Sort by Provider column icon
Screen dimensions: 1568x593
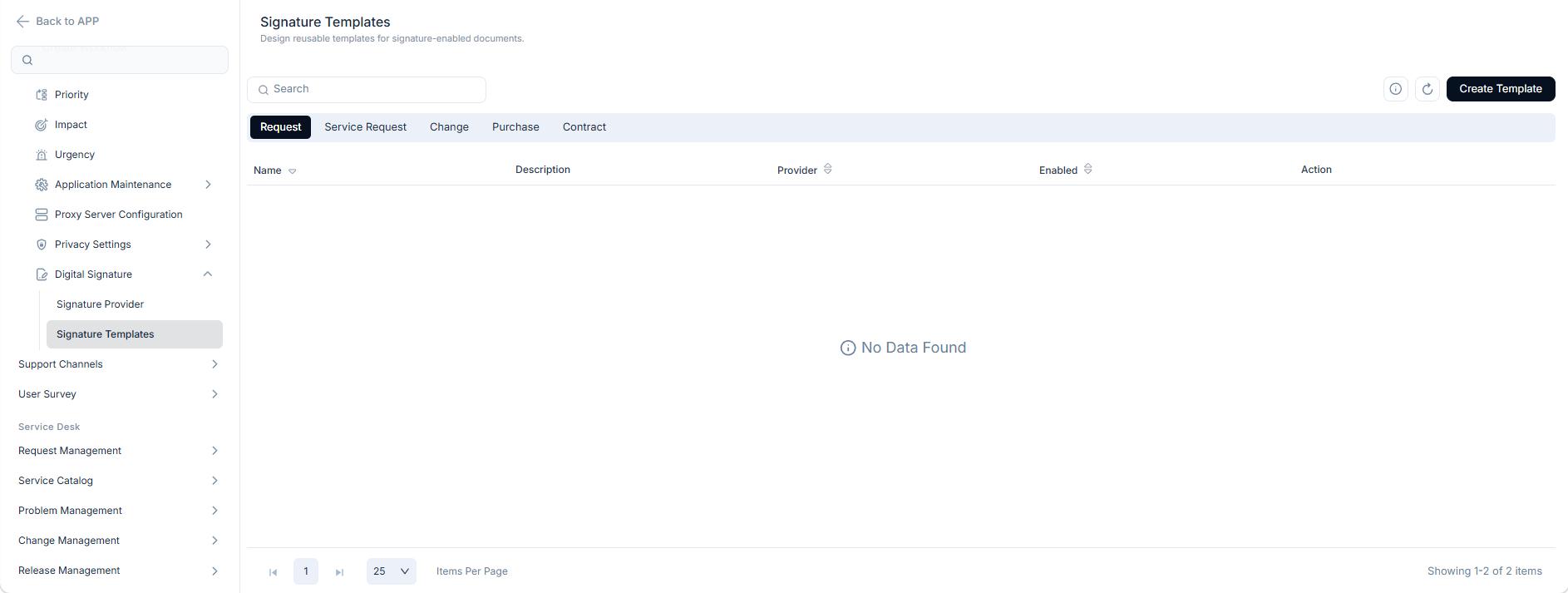828,169
